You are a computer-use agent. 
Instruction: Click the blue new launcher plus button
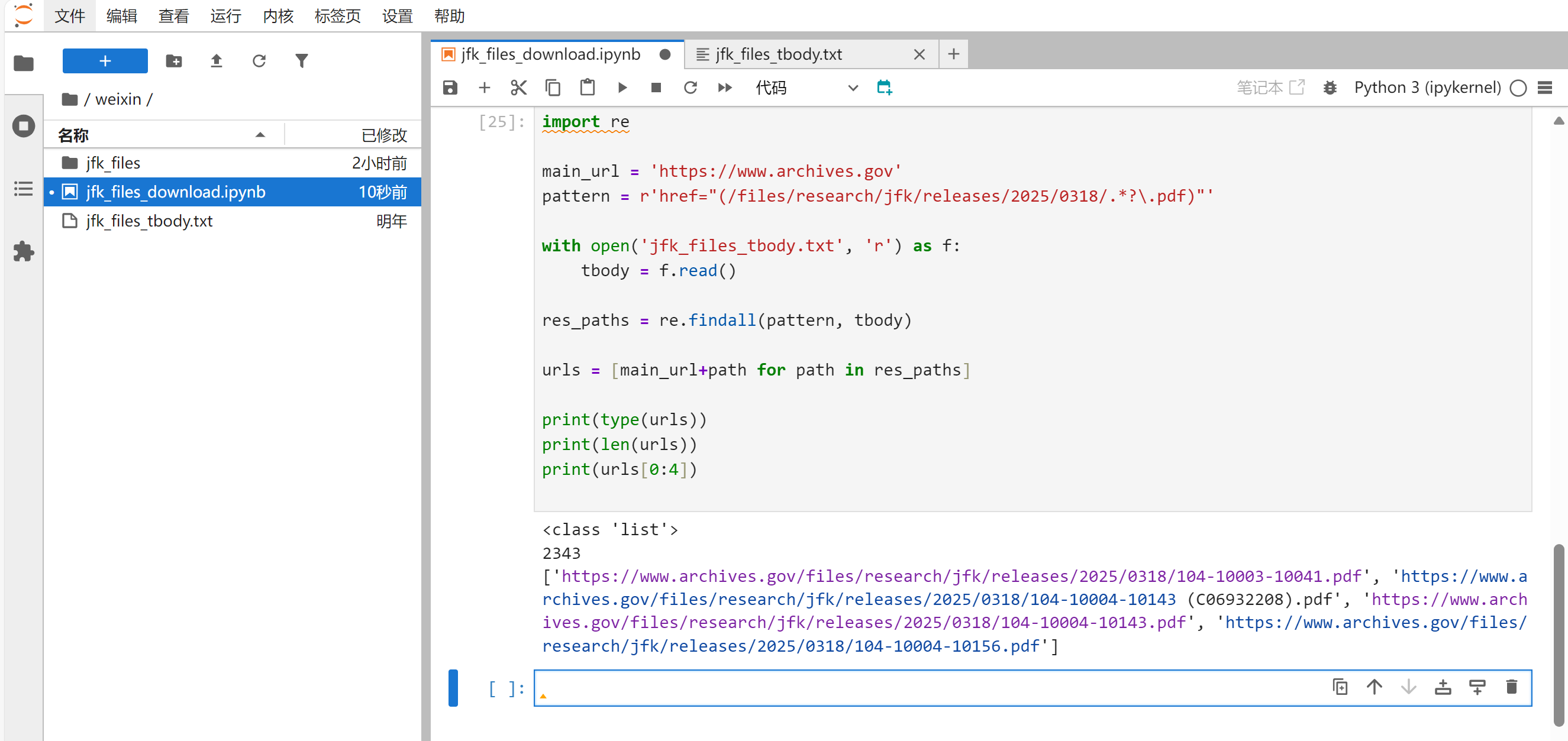[x=105, y=61]
